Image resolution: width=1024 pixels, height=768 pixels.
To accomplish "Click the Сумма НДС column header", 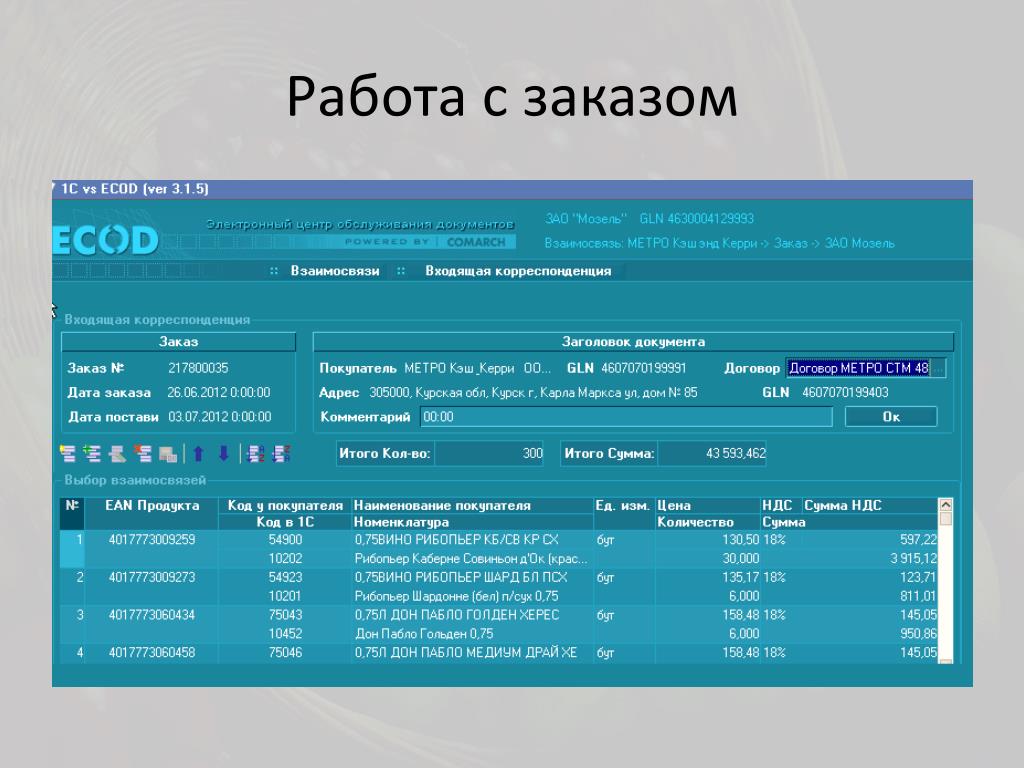I will tap(870, 505).
